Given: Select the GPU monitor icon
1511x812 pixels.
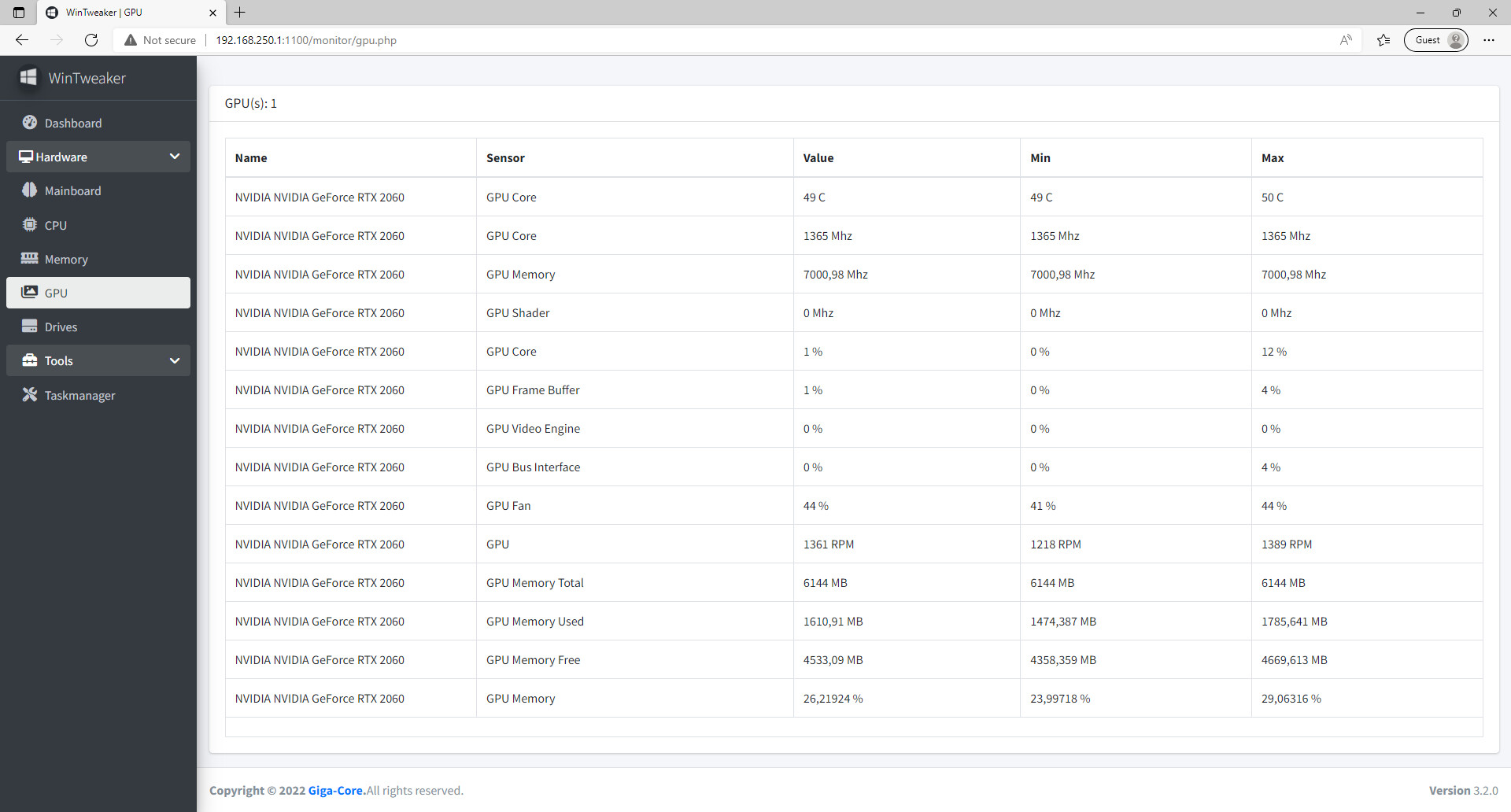Looking at the screenshot, I should [29, 292].
